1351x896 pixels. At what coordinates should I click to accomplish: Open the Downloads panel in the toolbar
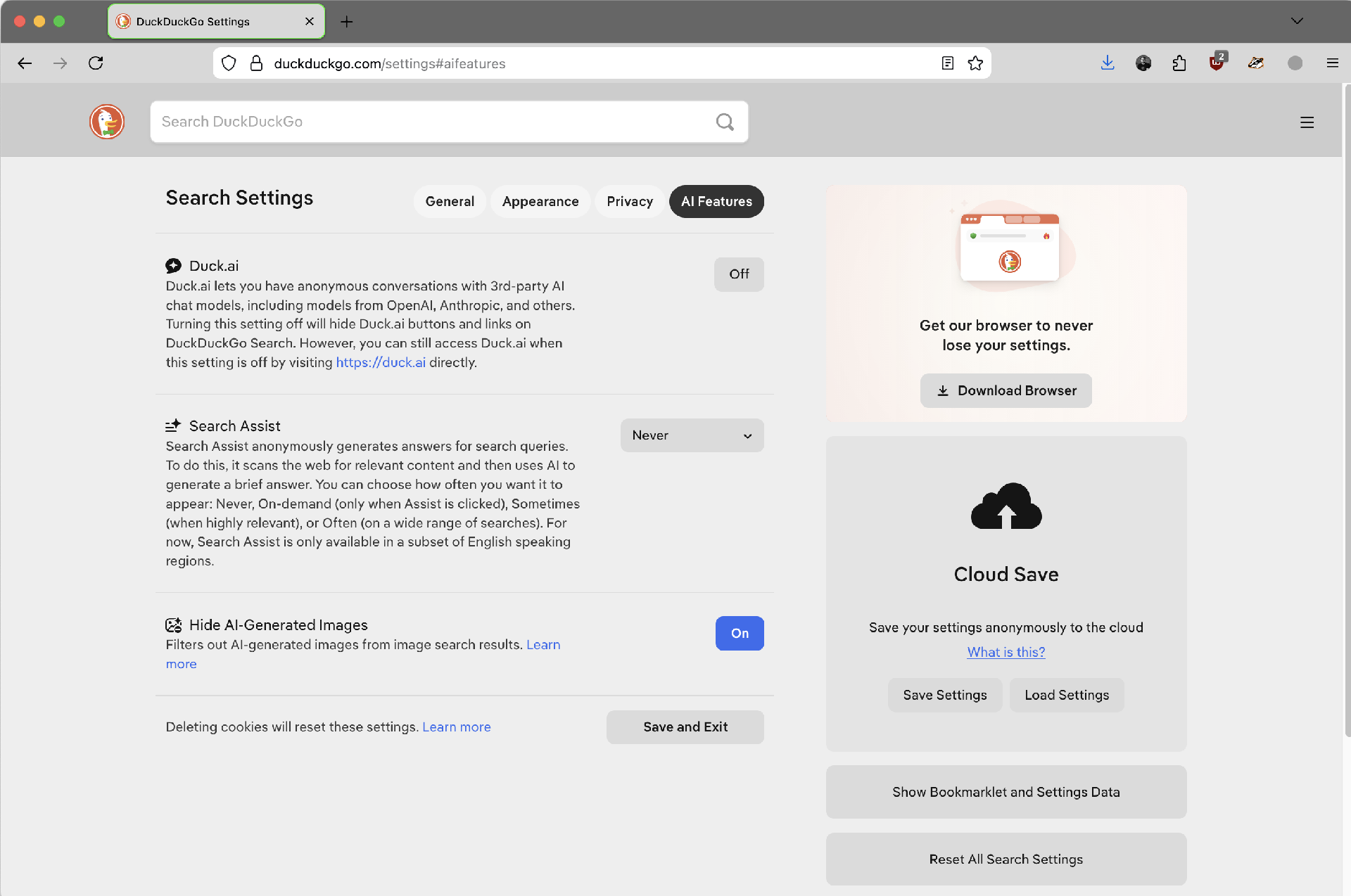point(1108,63)
